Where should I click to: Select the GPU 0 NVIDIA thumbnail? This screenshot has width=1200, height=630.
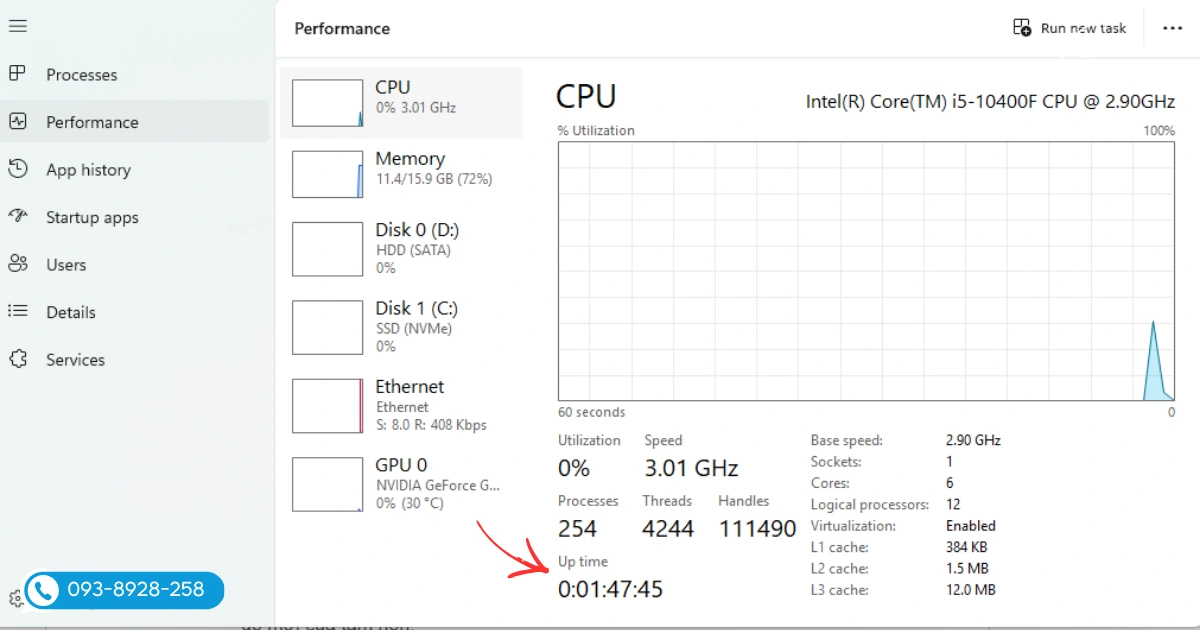(327, 484)
